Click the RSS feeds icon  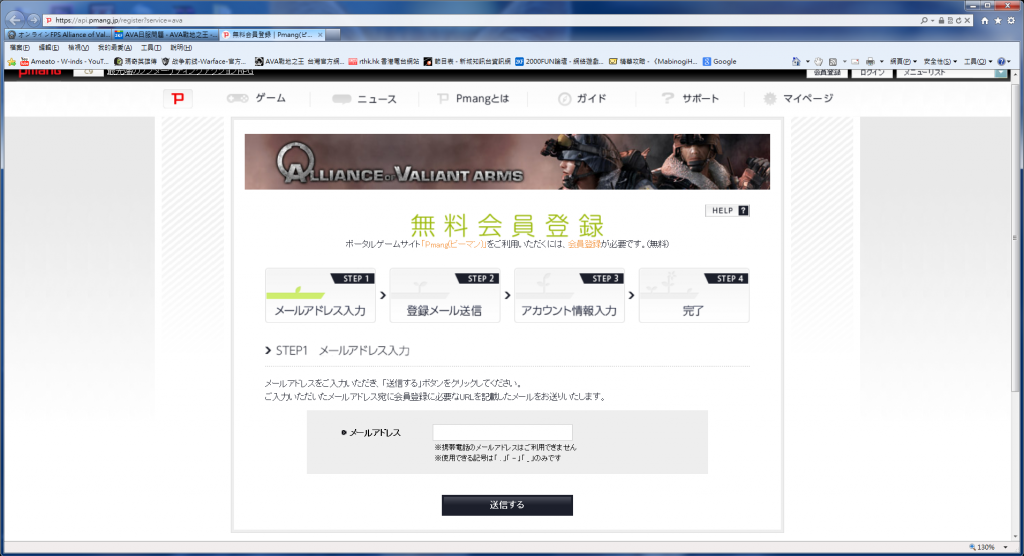[x=833, y=61]
